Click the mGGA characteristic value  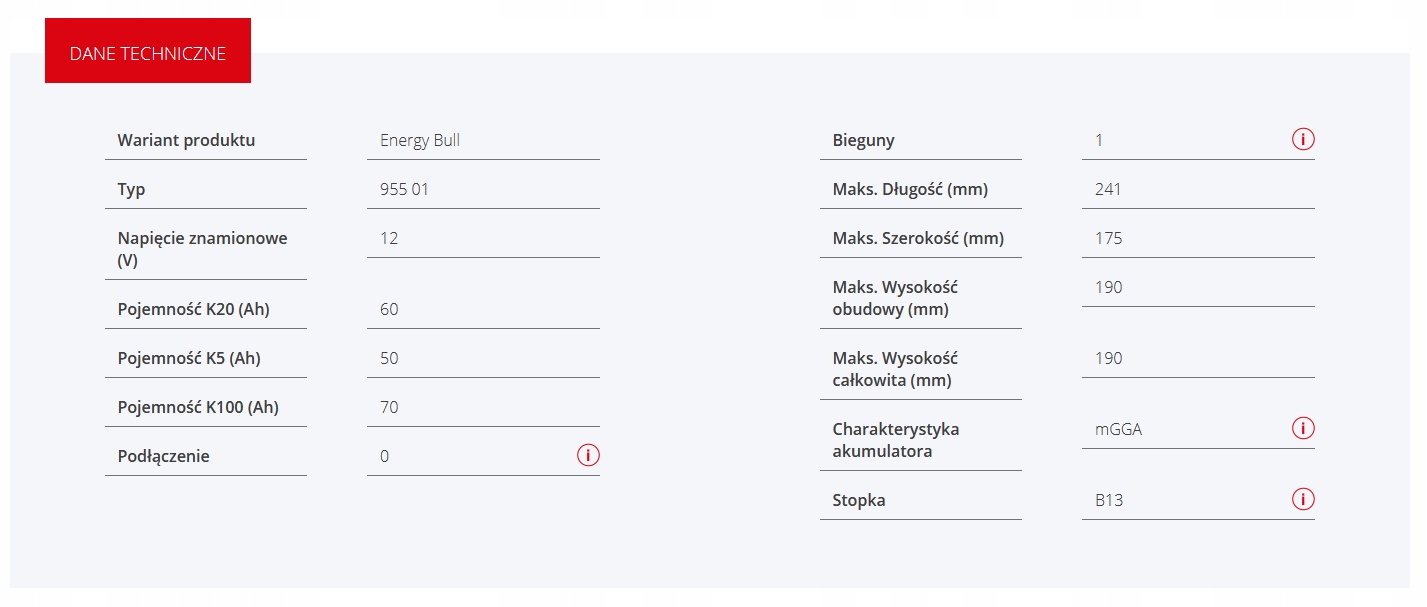pos(1118,429)
